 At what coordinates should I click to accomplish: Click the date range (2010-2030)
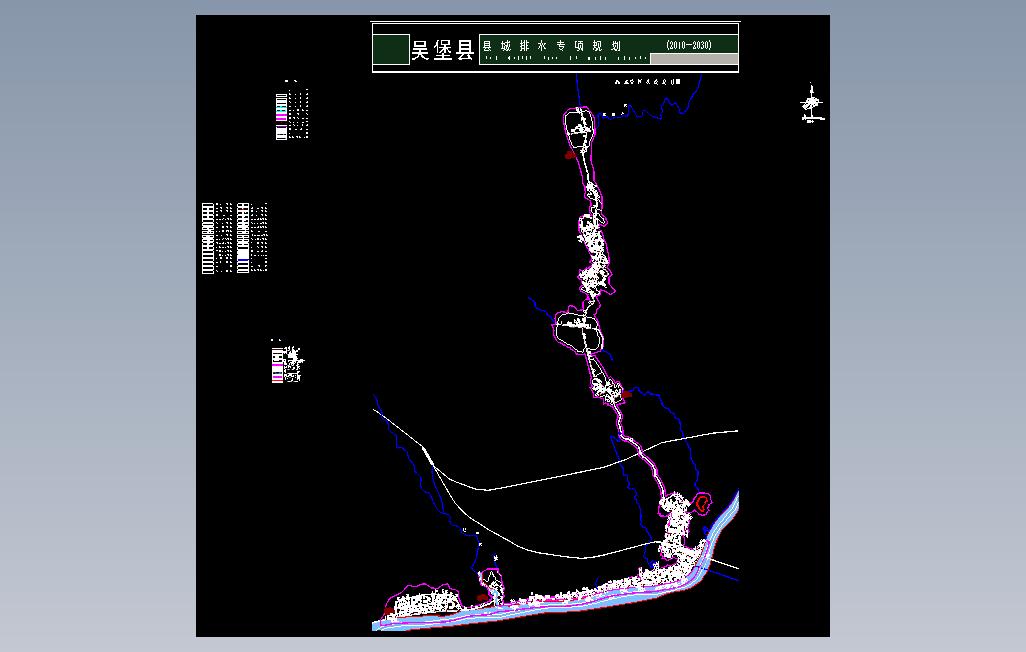click(688, 45)
